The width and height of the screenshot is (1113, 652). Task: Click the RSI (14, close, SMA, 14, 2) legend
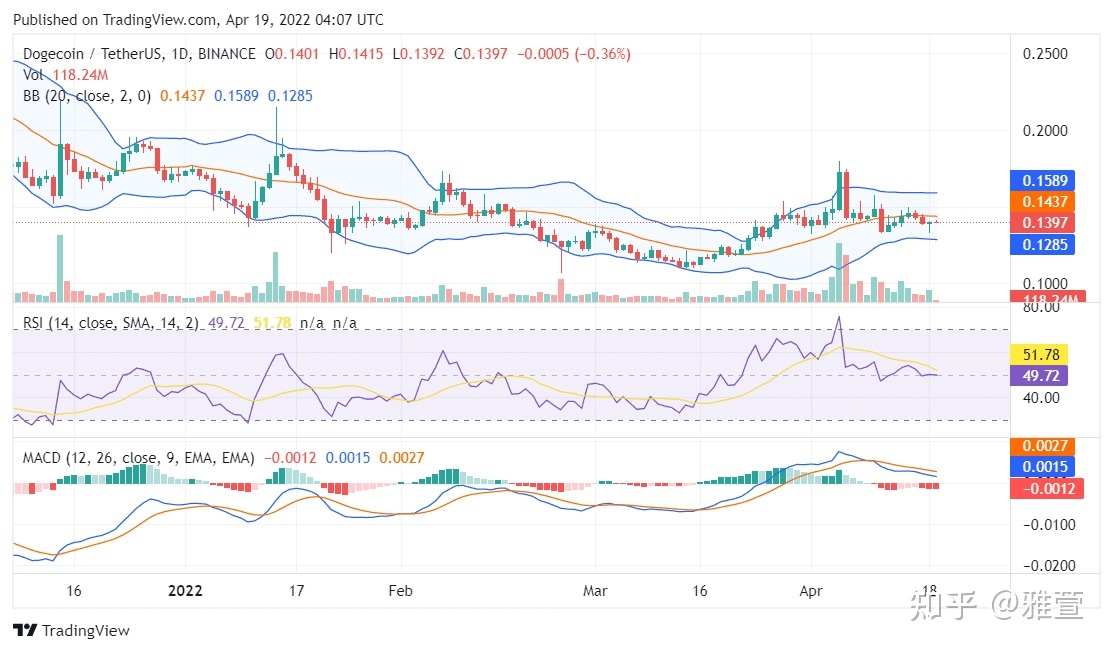click(x=111, y=323)
